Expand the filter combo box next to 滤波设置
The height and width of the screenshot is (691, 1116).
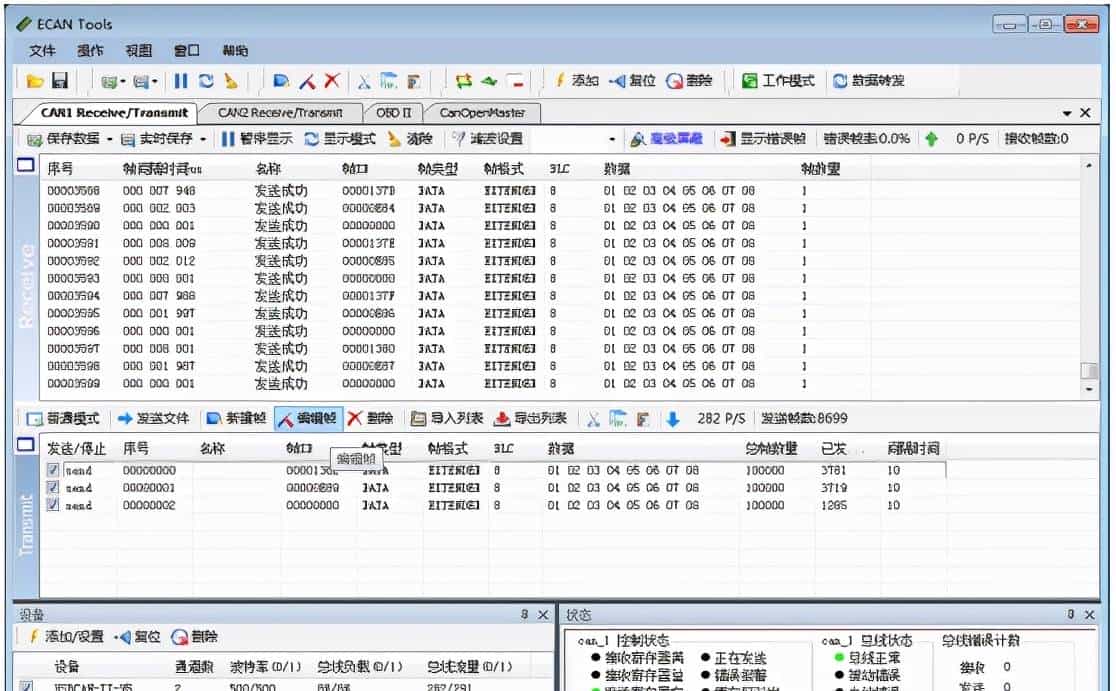click(x=612, y=140)
